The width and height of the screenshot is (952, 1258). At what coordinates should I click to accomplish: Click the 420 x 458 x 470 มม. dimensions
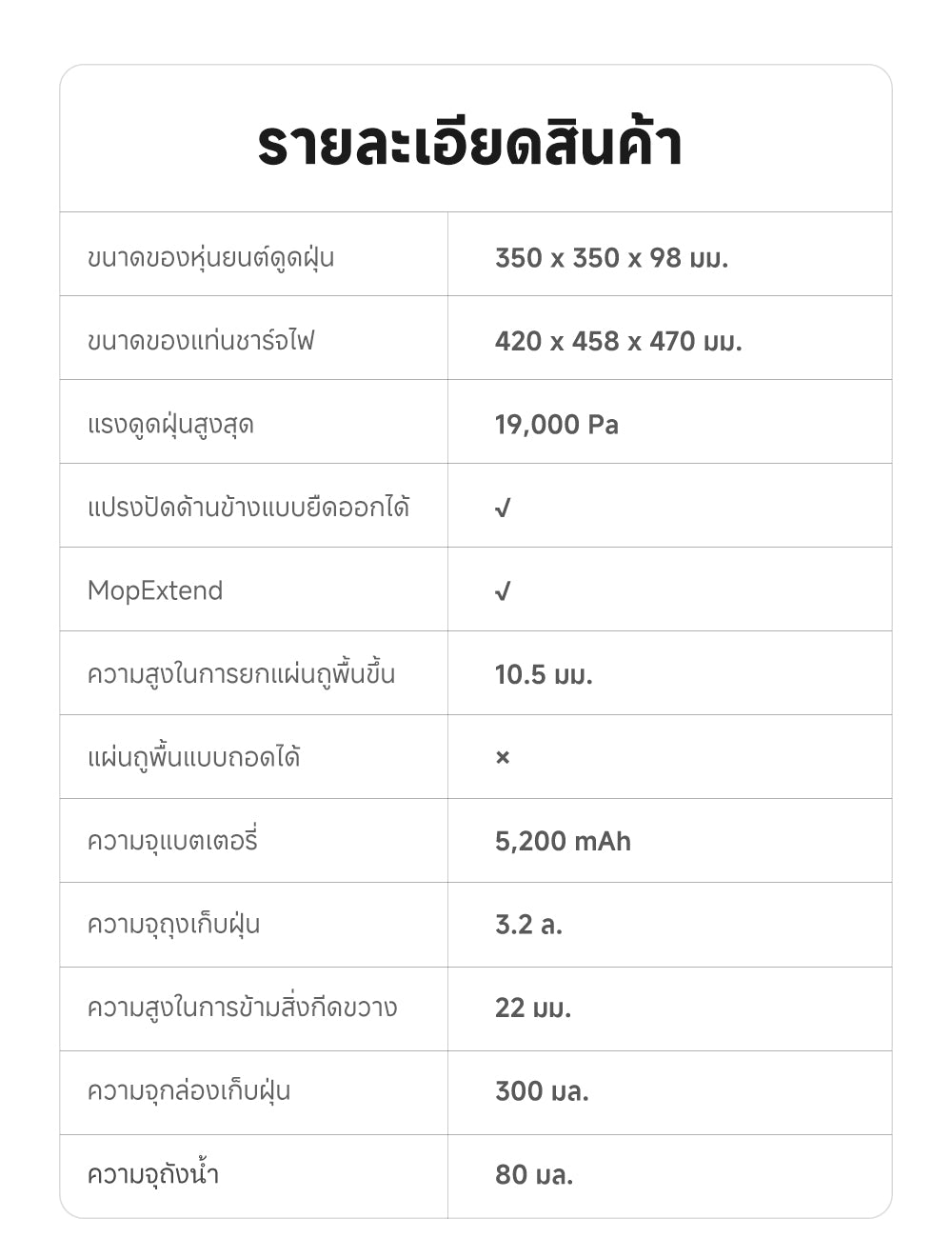coord(618,341)
